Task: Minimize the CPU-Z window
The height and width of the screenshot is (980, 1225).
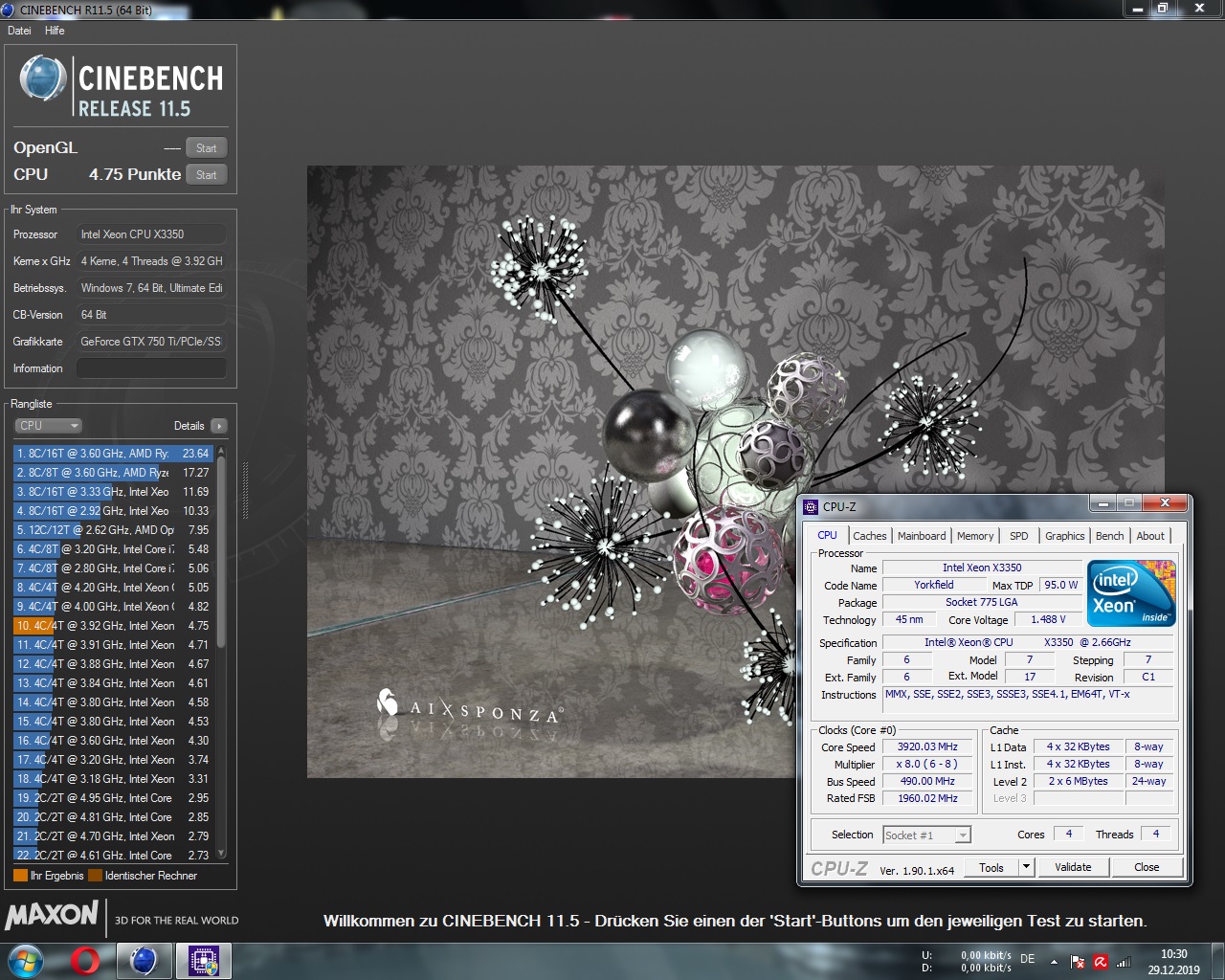Action: [x=1103, y=502]
